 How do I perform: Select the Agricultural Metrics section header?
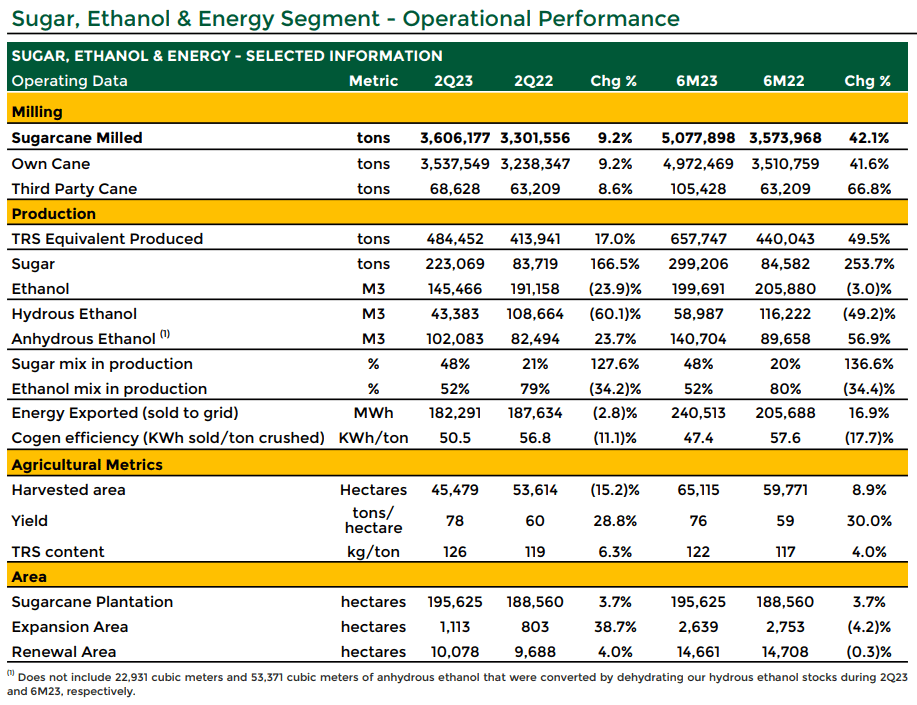tap(457, 463)
